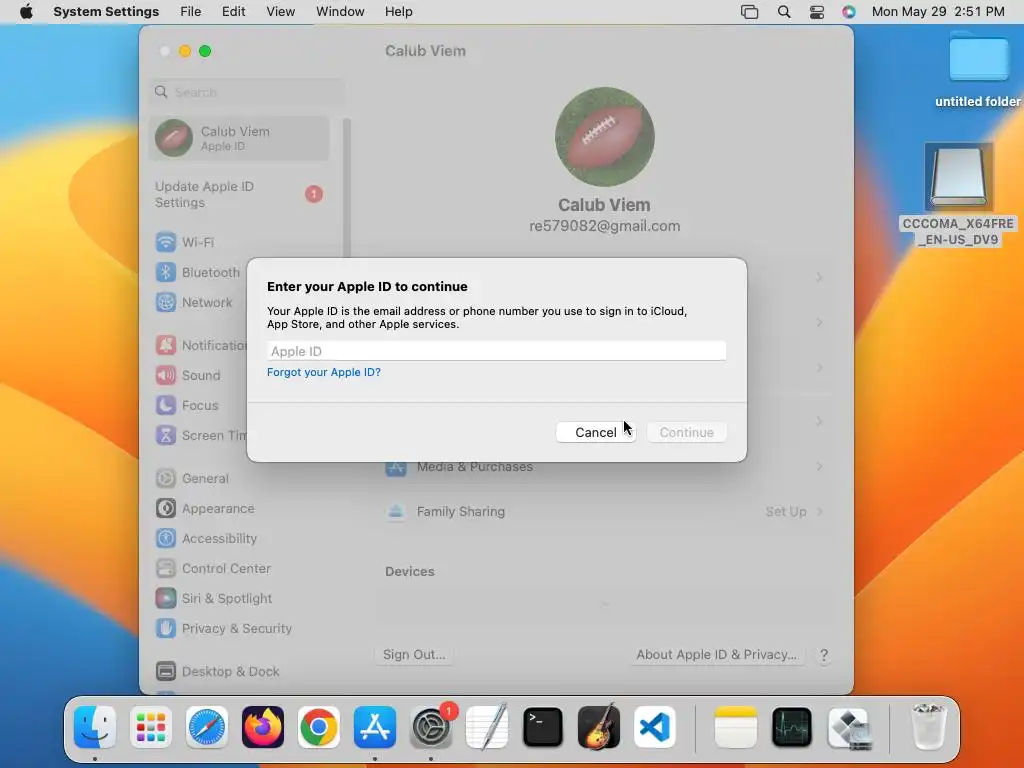Open Activity Monitor from the Dock

pyautogui.click(x=792, y=727)
